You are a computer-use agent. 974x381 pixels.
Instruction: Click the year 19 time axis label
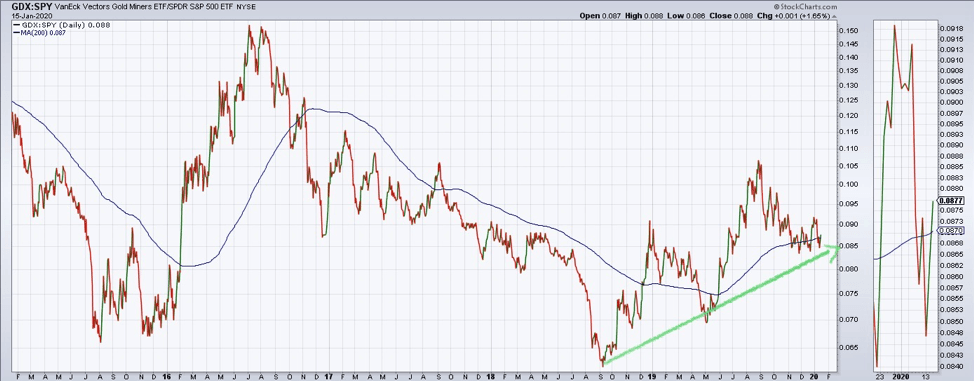pos(652,376)
